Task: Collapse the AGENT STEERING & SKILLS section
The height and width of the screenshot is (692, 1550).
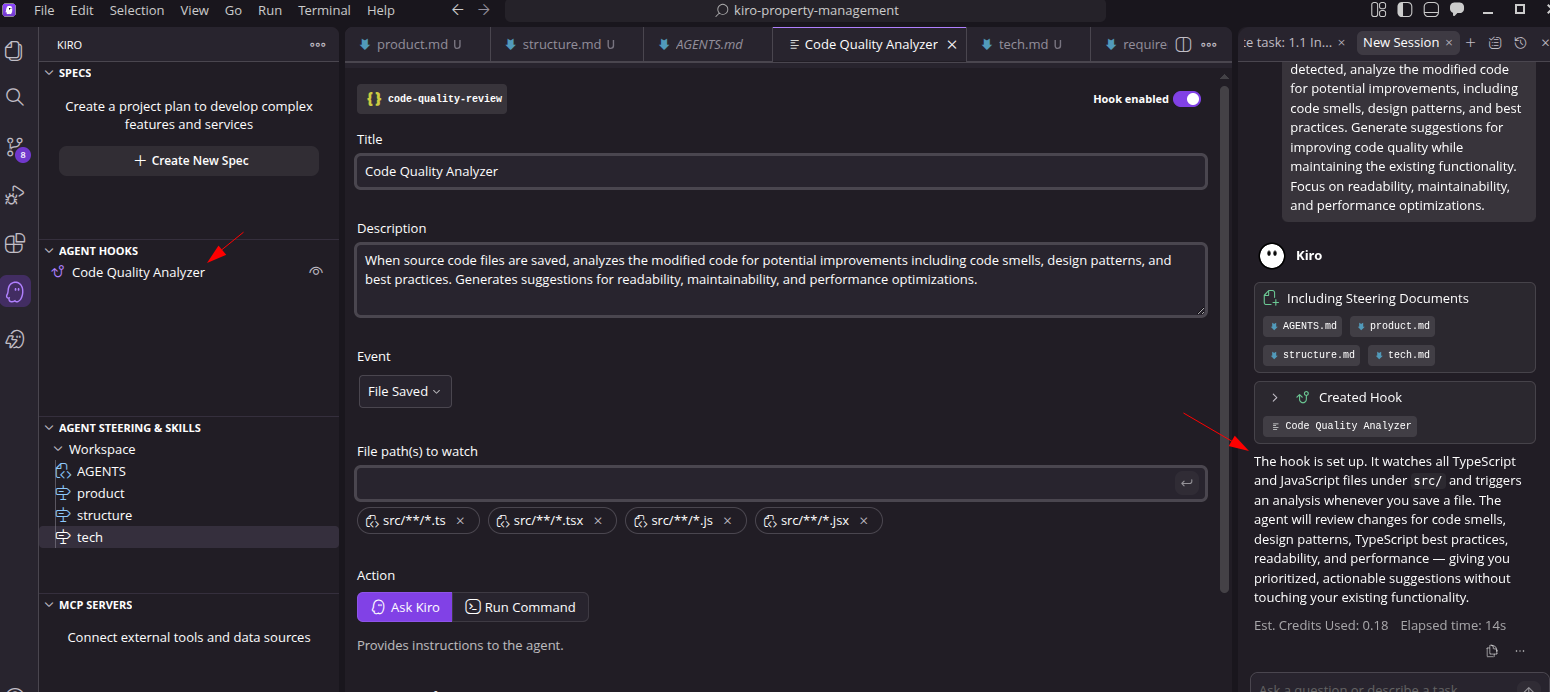Action: point(49,428)
